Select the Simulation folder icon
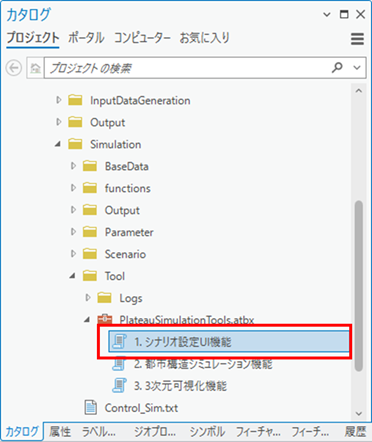 75,144
